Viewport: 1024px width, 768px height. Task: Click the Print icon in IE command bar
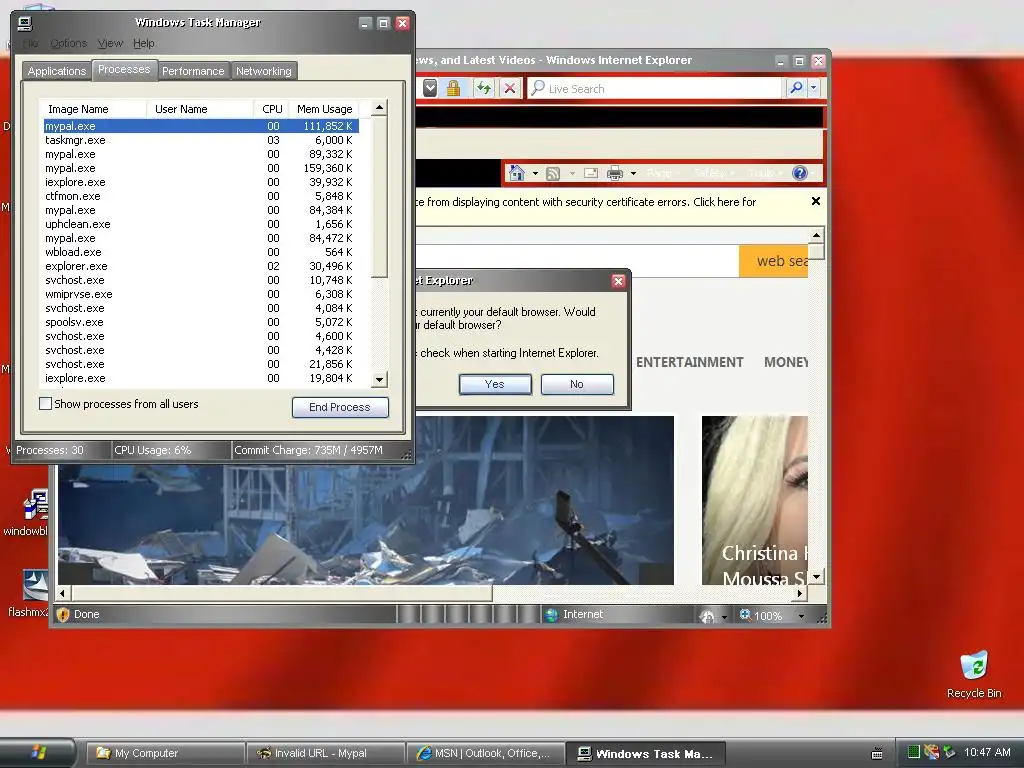[615, 173]
